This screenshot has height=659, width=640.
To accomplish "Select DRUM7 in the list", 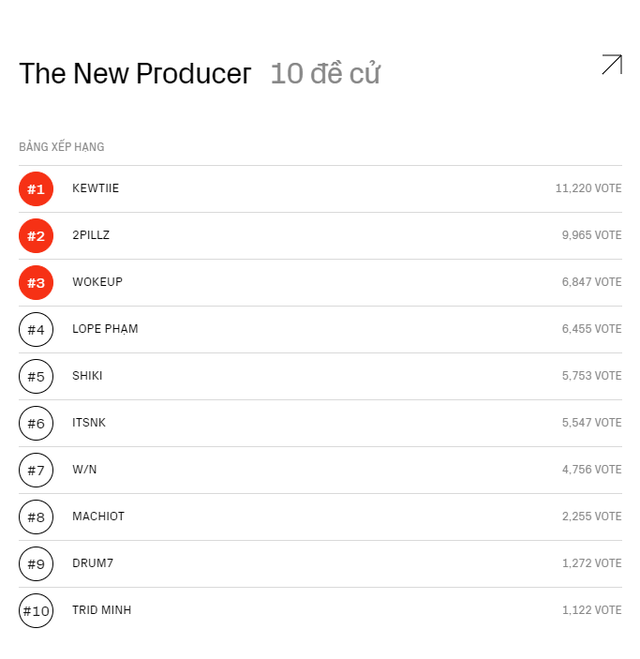I will point(93,563).
